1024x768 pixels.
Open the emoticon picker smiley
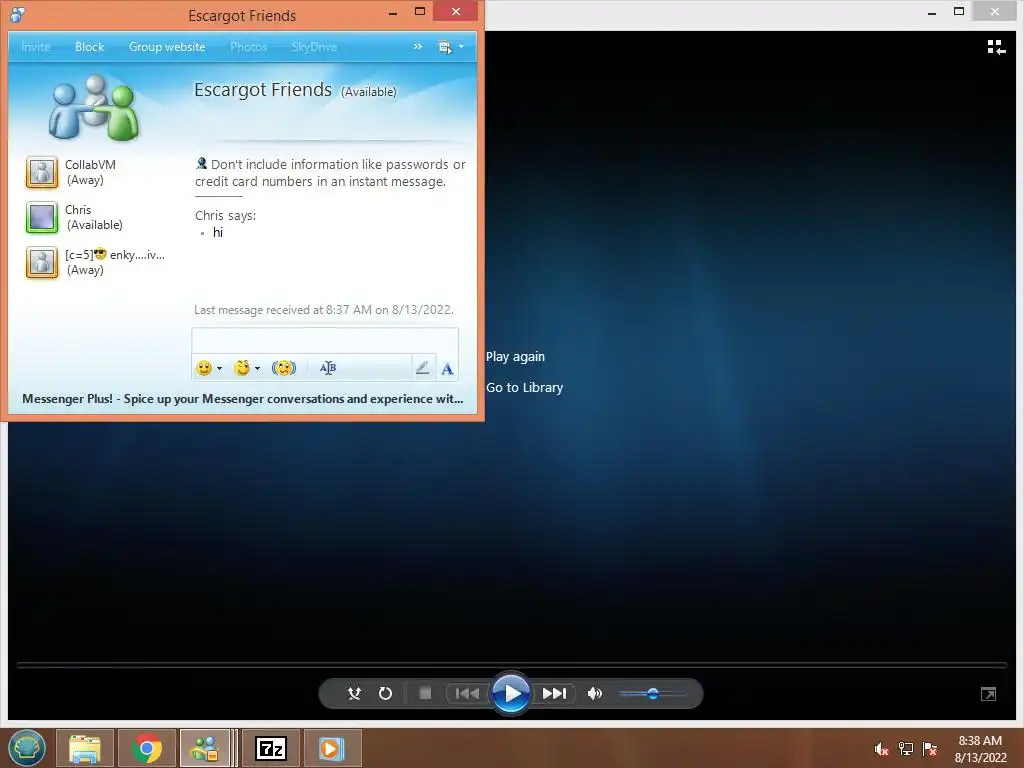pyautogui.click(x=204, y=368)
